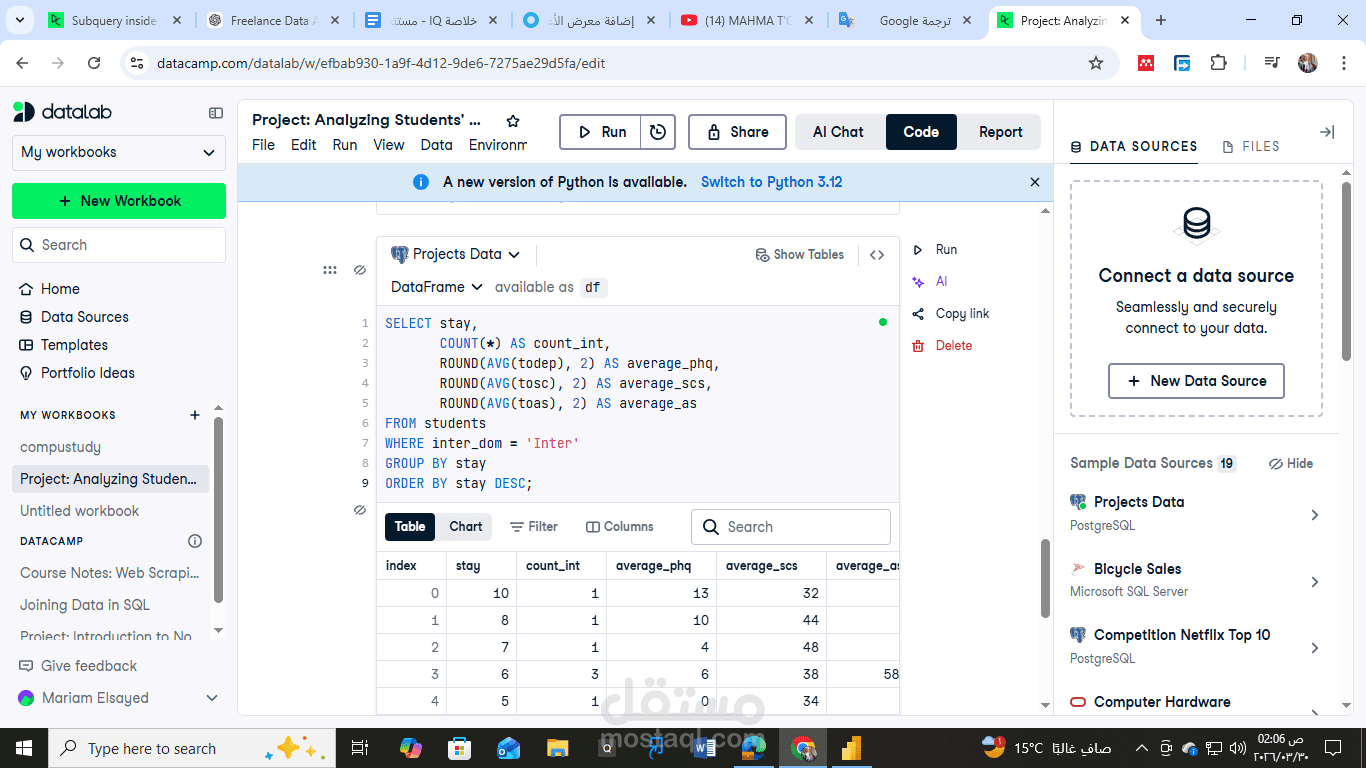Open the DataFrame output type dropdown
Viewport: 1366px width, 768px height.
click(436, 287)
